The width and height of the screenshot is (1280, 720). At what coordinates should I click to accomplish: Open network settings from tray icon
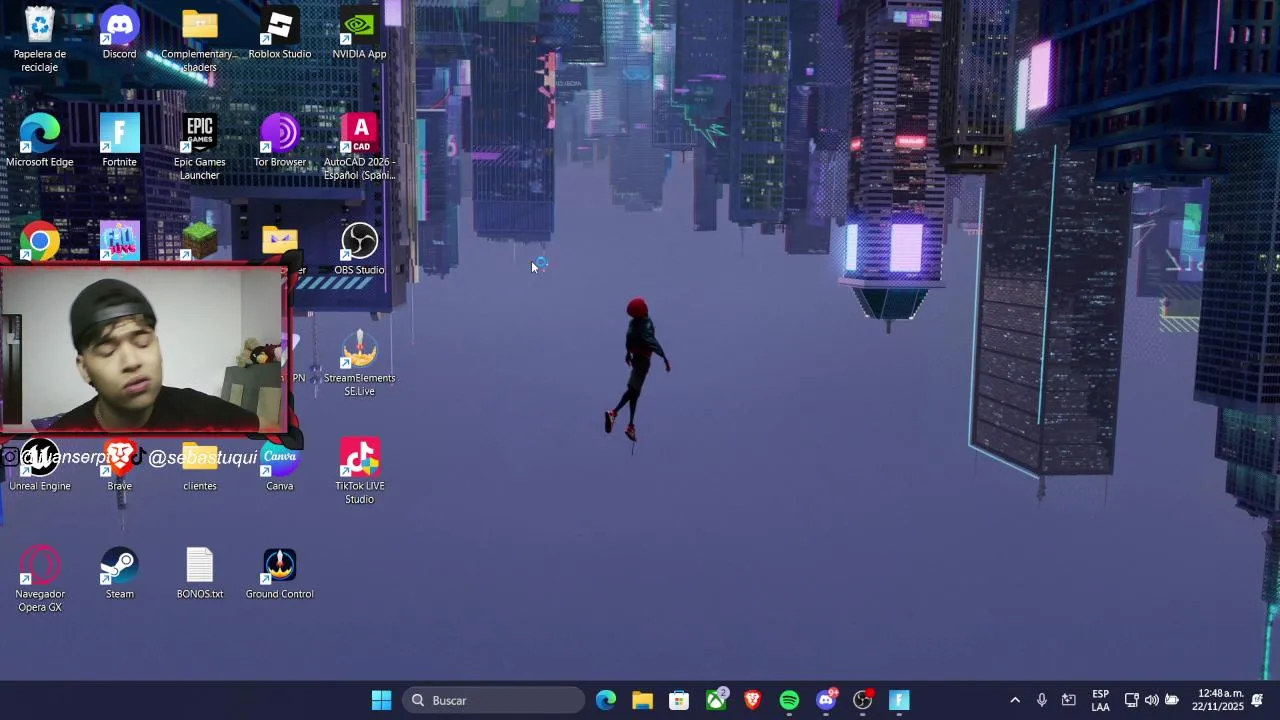point(1132,700)
